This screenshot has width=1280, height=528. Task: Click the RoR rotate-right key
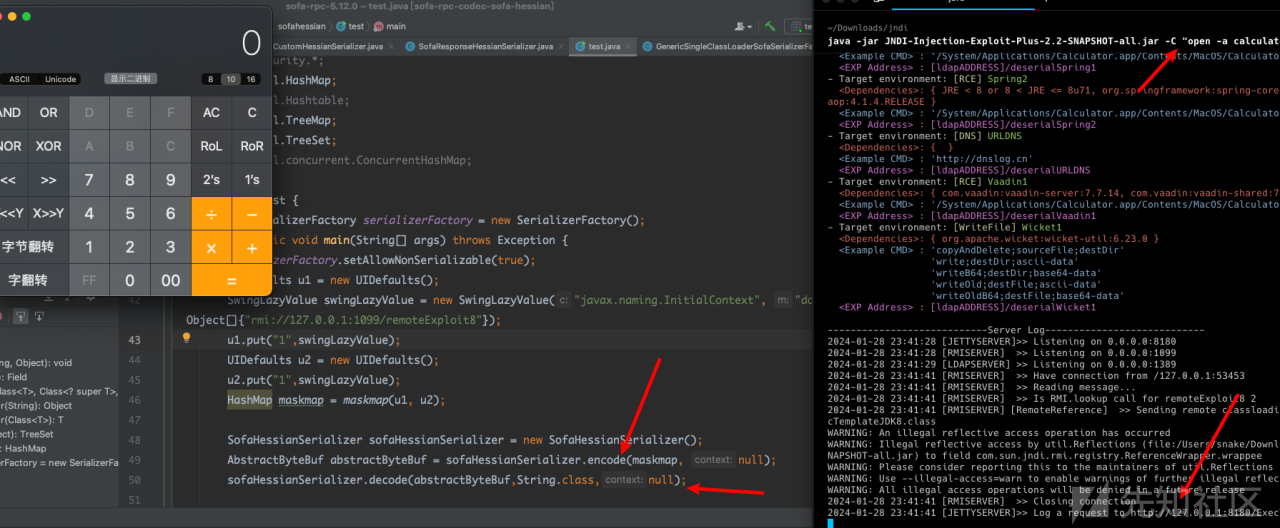252,146
